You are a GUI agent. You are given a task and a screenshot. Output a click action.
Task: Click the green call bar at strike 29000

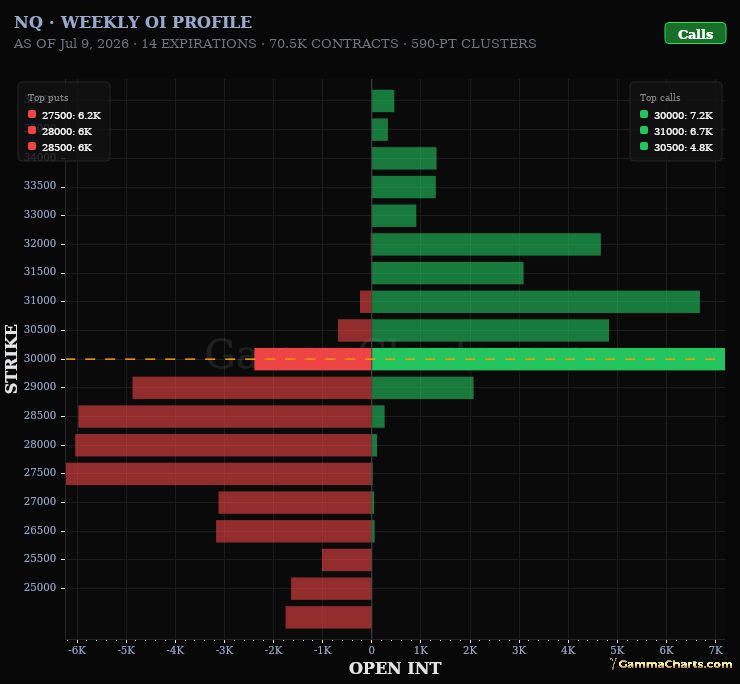tap(422, 388)
